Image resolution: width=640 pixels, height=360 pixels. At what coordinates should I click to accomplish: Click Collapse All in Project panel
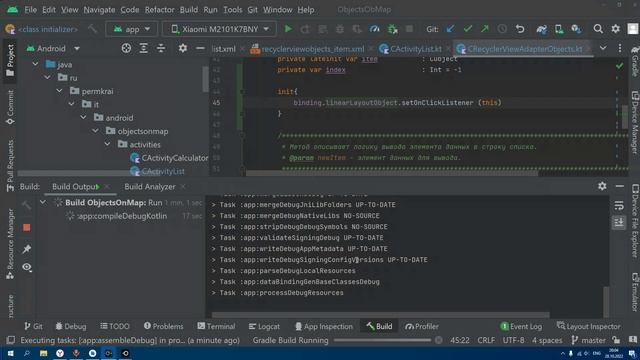pos(161,48)
